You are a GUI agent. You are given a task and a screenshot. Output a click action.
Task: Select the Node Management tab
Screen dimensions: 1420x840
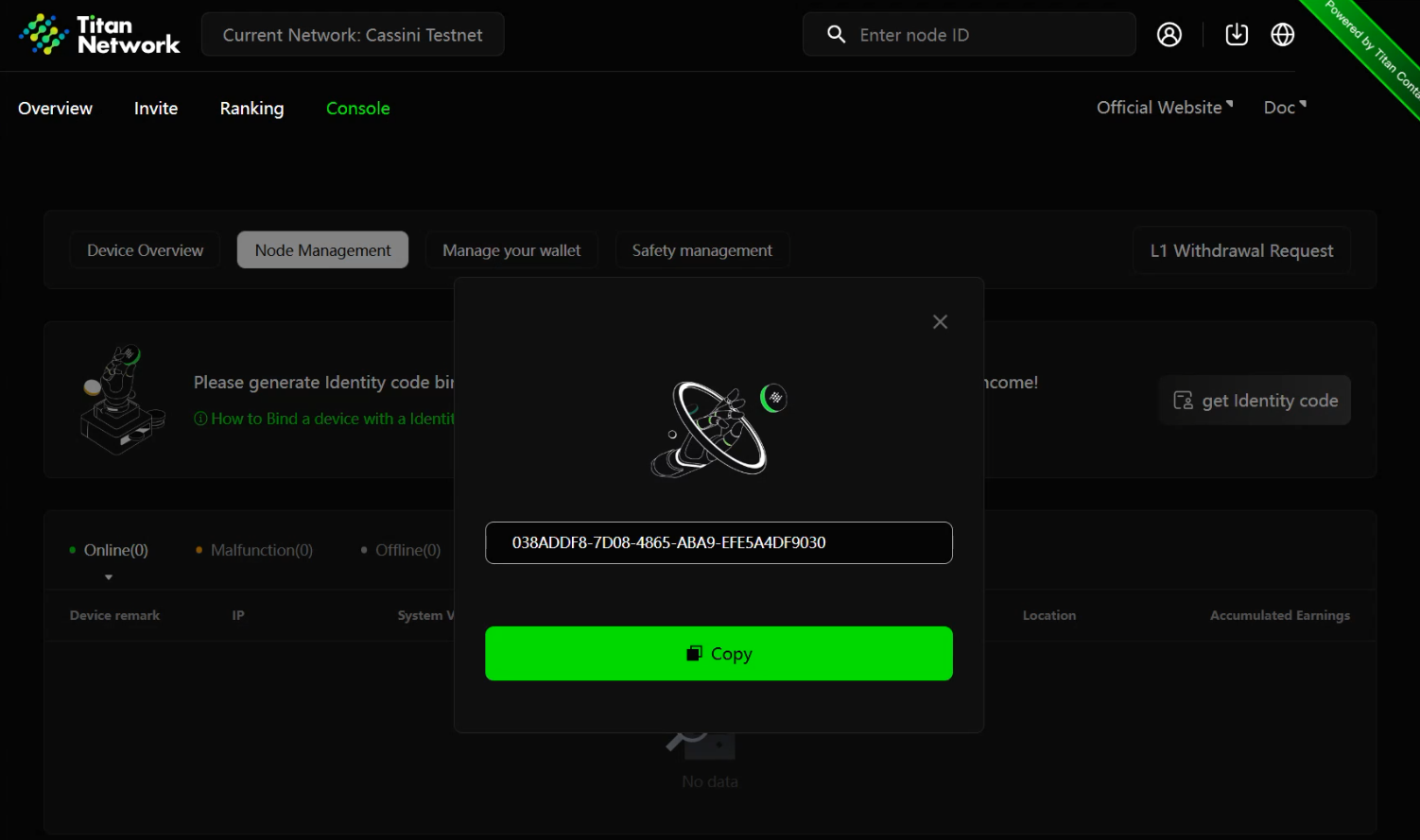[322, 250]
